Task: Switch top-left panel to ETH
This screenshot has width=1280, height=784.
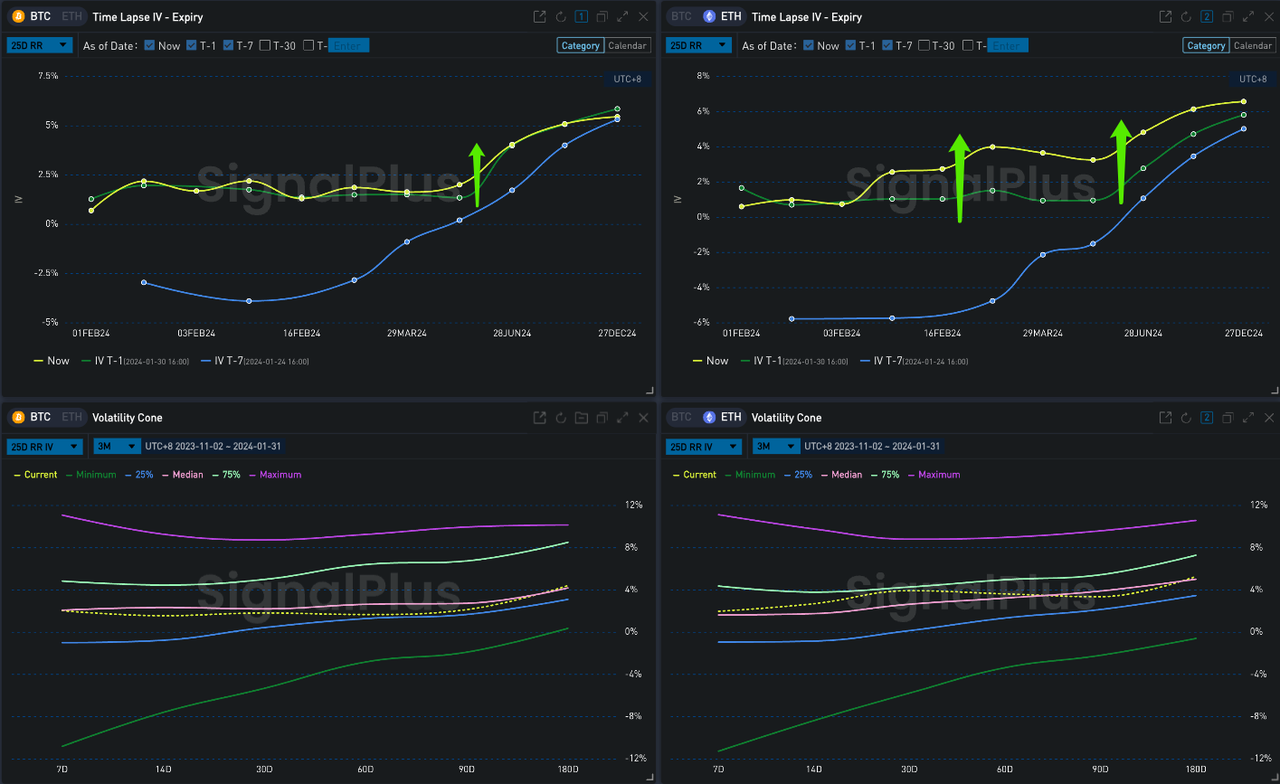Action: pos(72,17)
